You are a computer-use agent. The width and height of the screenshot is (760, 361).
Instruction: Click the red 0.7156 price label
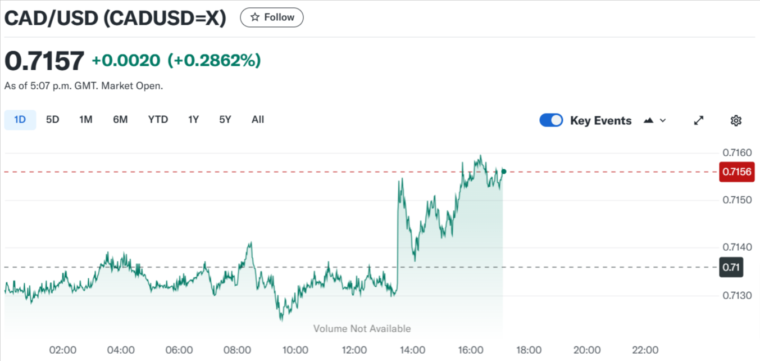click(737, 172)
